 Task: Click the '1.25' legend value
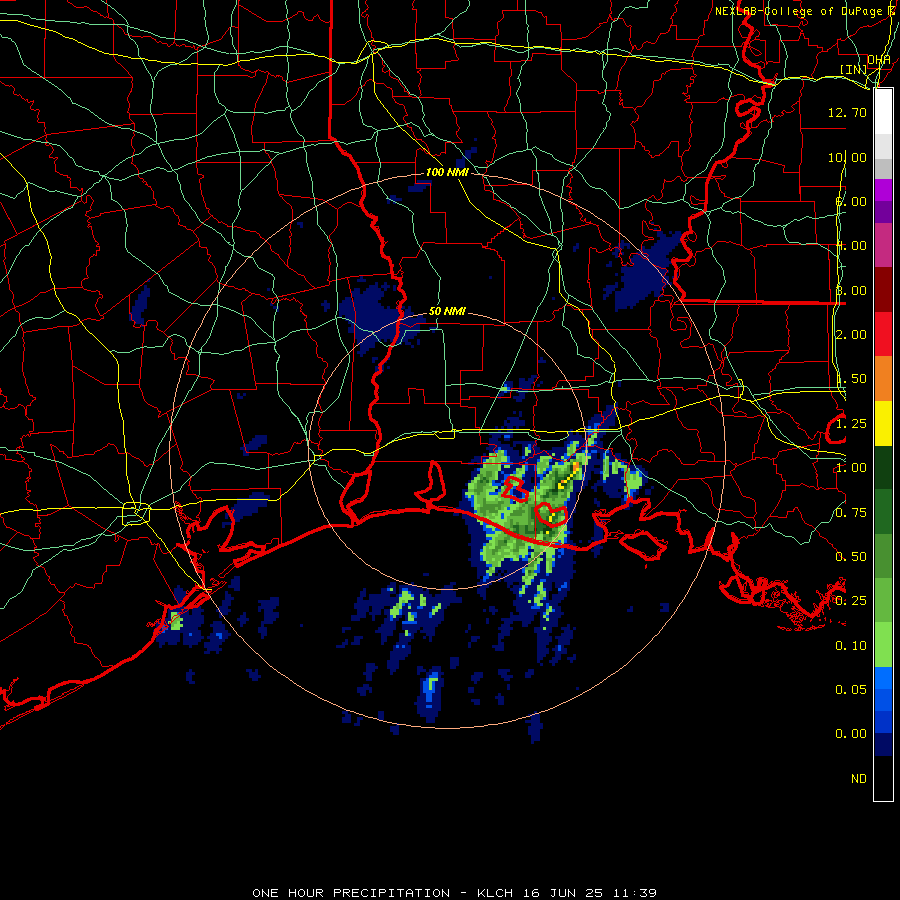pos(851,424)
